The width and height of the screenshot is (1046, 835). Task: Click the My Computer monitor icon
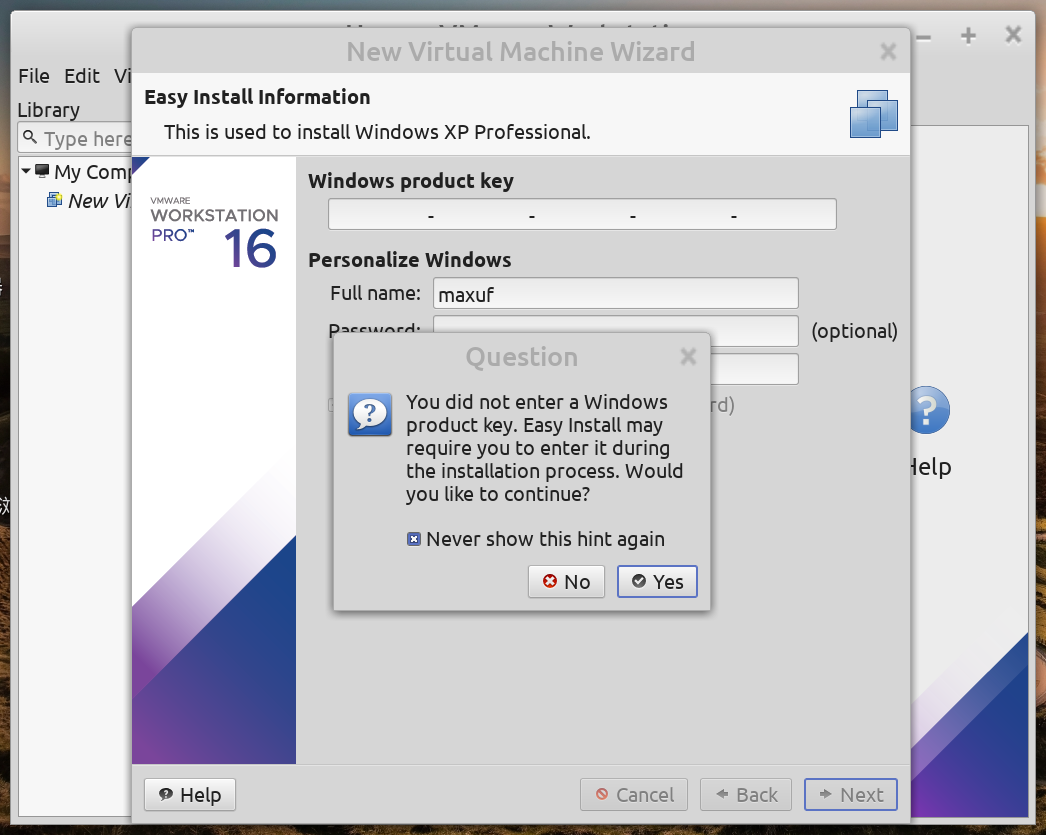pos(42,171)
